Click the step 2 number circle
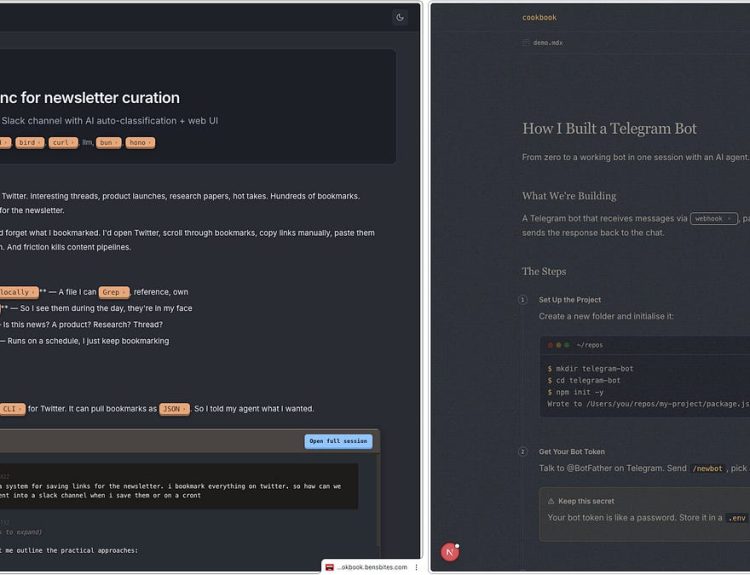The height and width of the screenshot is (575, 750). coord(522,452)
